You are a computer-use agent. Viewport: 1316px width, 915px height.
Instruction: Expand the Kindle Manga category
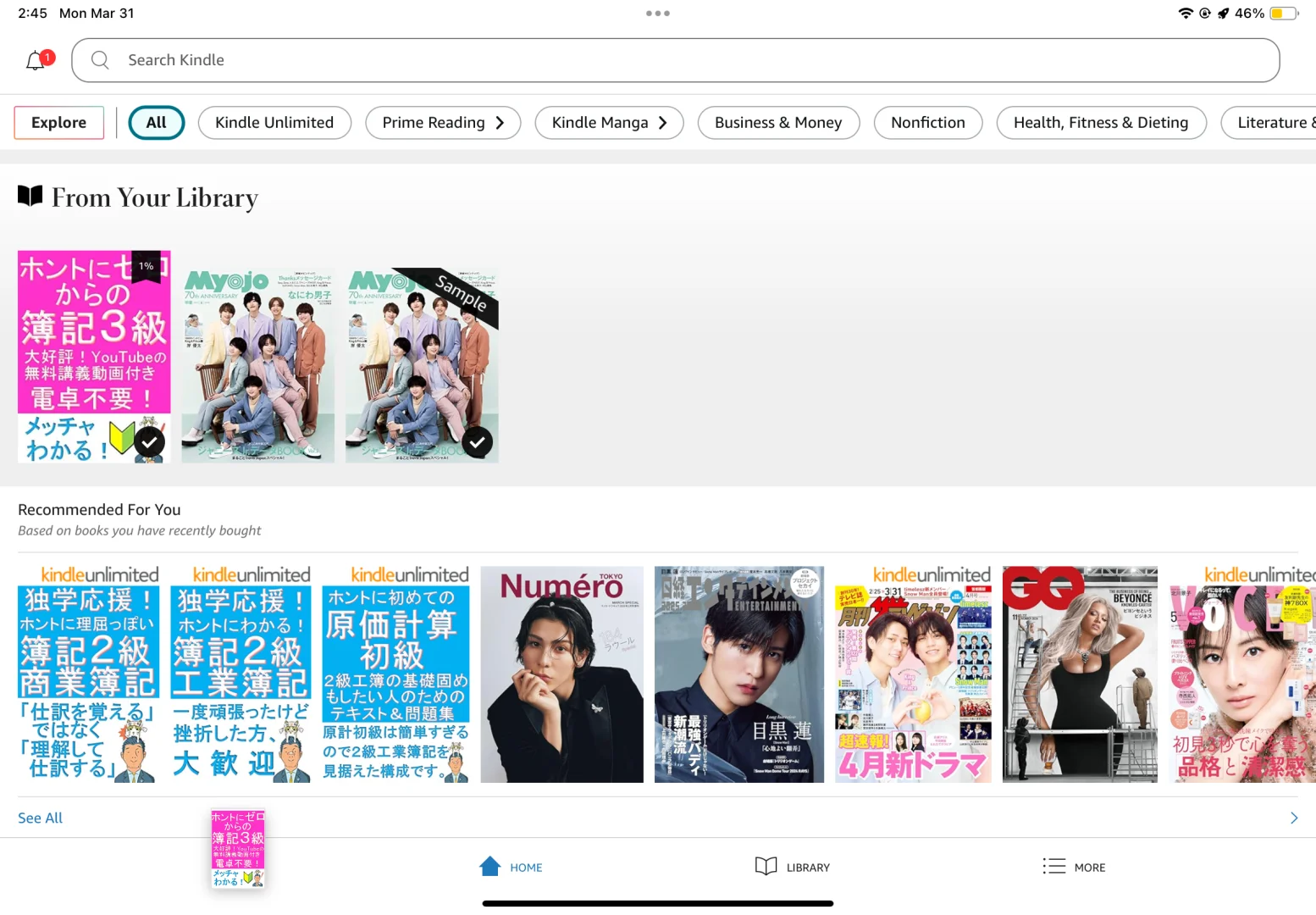(x=610, y=123)
